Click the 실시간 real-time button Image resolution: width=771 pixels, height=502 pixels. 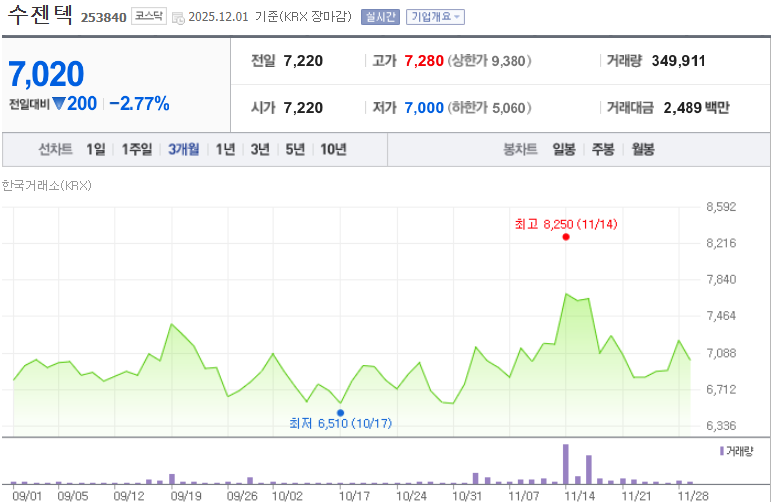click(x=380, y=17)
